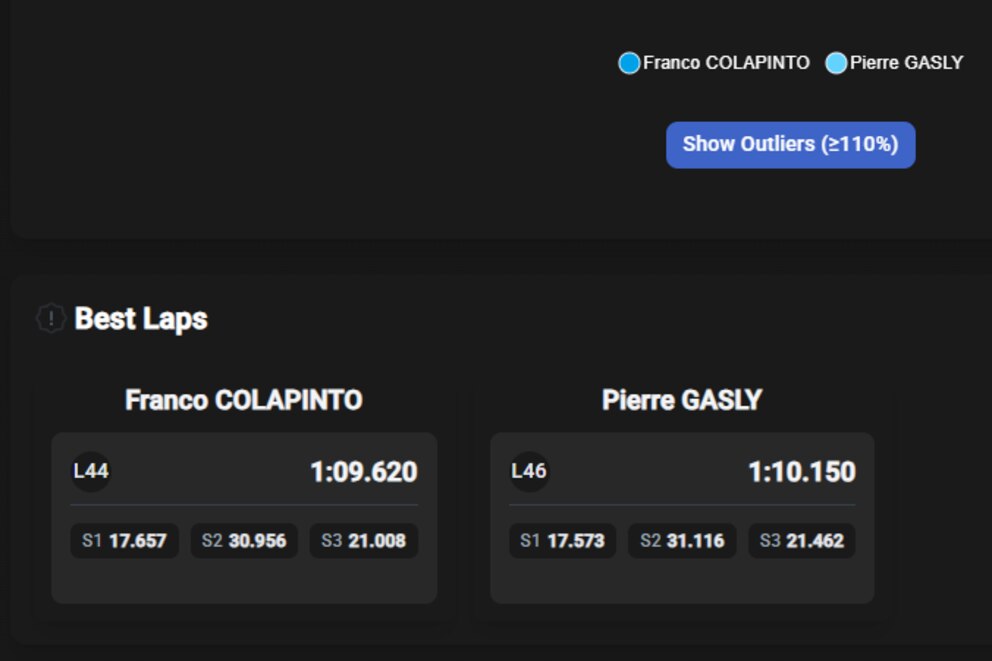992x661 pixels.
Task: Click Franco COLAPINTO's blue legend dot
Action: (629, 63)
